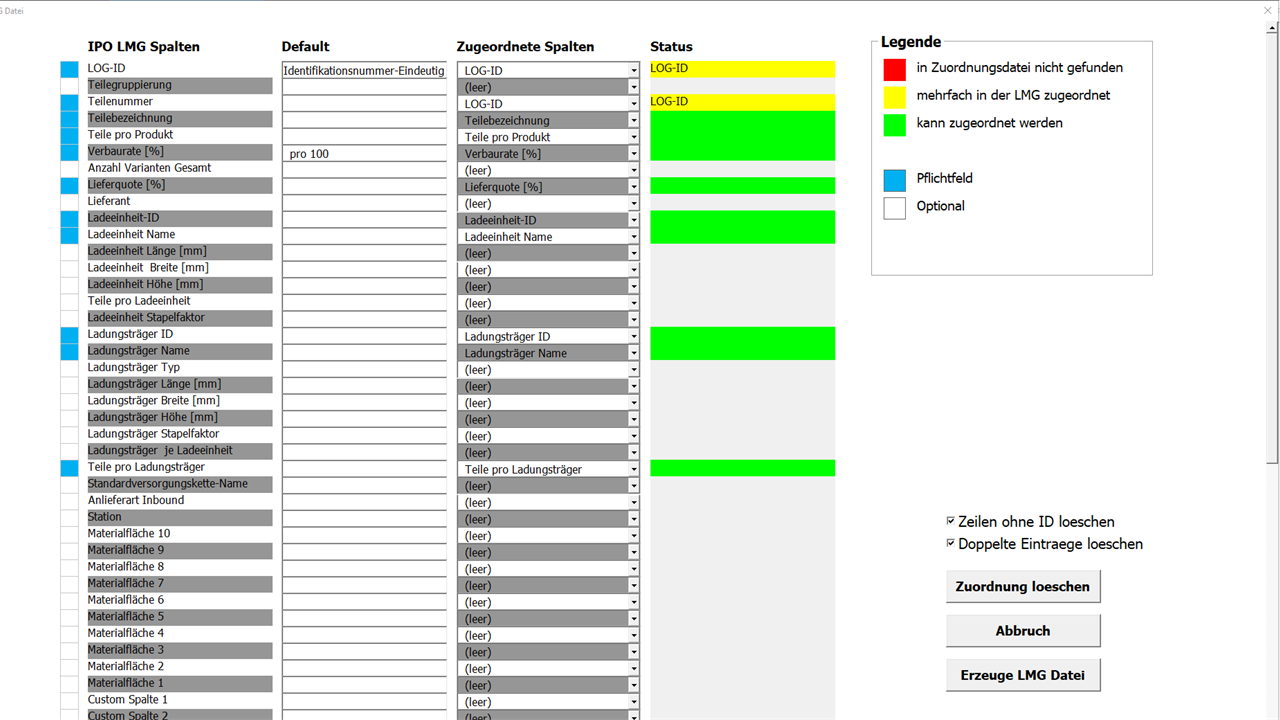Click the blue marker next to LOG-ID row
Image resolution: width=1280 pixels, height=720 pixels.
(69, 69)
